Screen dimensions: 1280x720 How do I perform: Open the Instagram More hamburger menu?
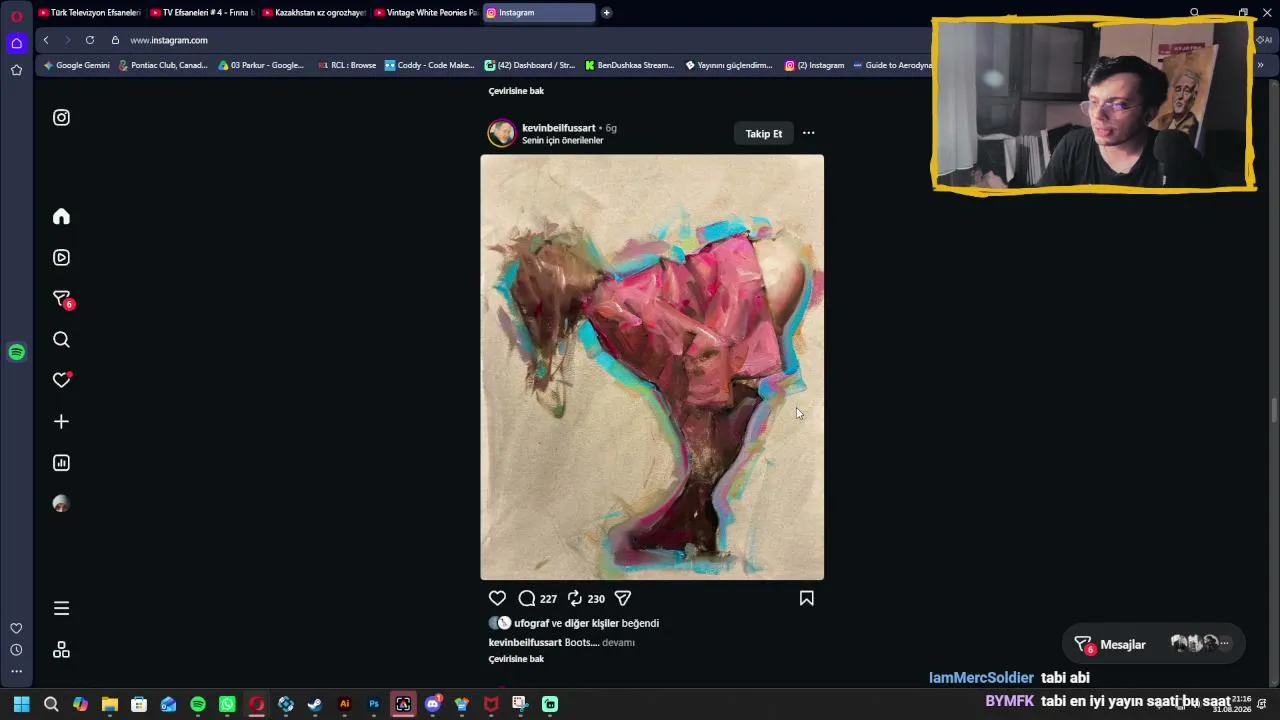(61, 608)
